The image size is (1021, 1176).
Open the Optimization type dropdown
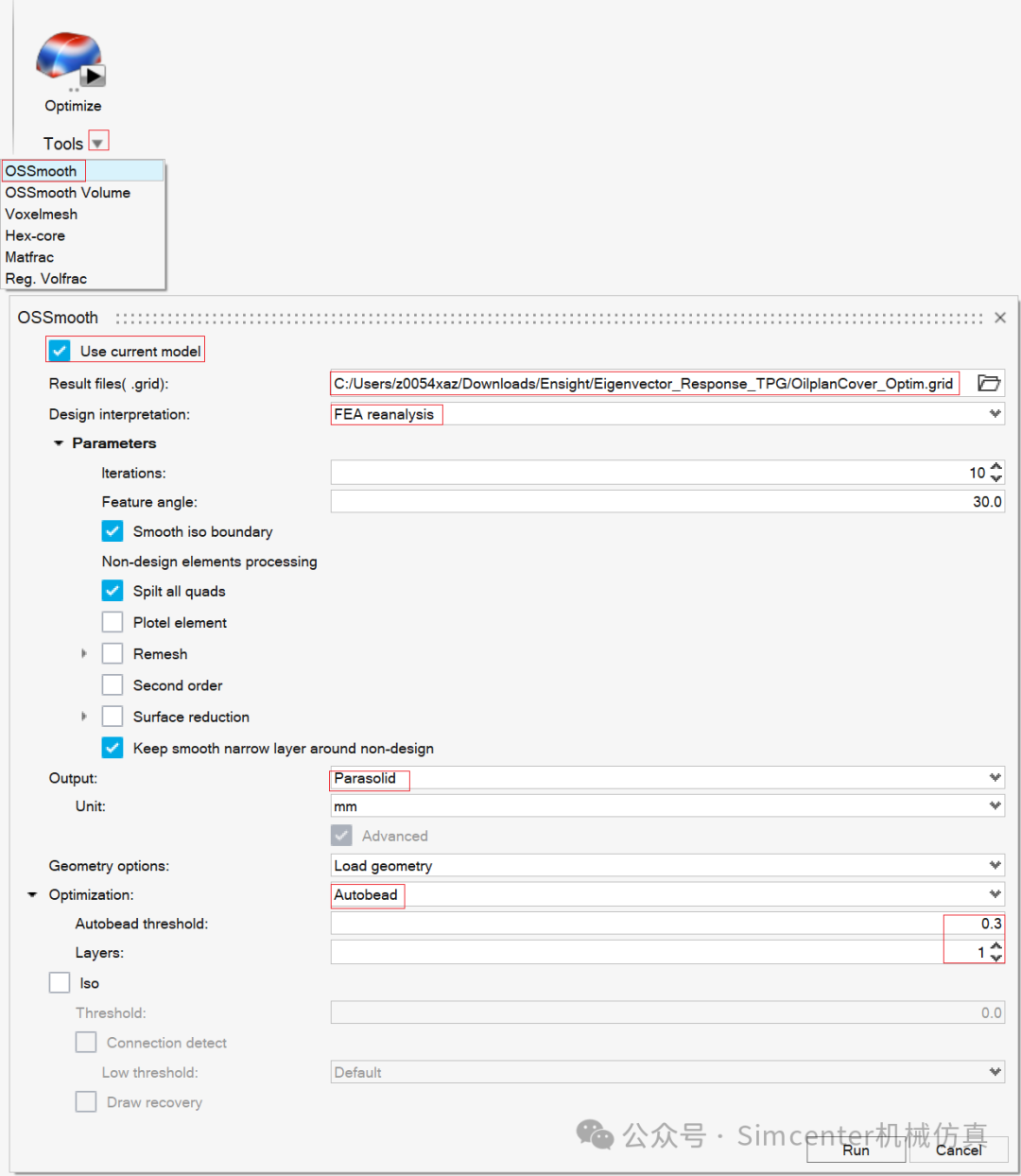[667, 894]
